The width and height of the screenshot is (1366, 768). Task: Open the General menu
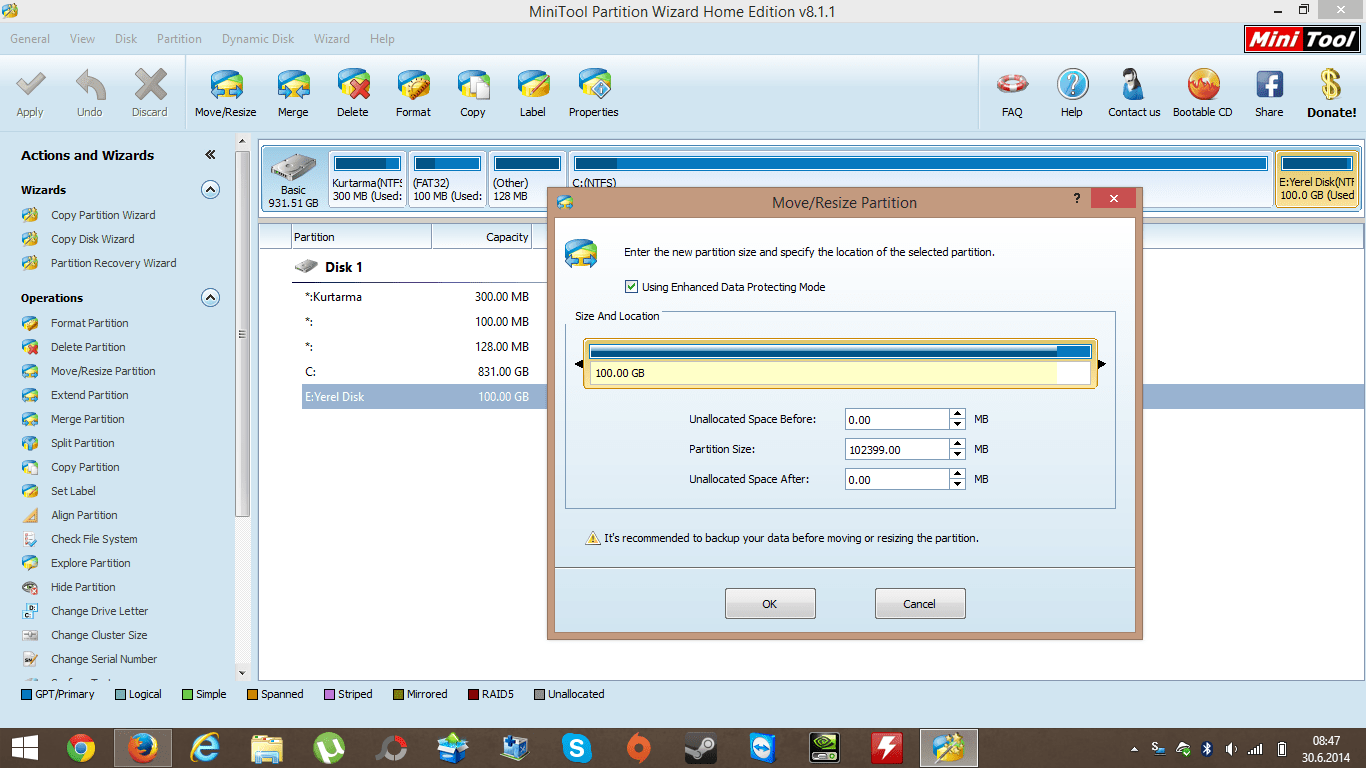coord(30,39)
